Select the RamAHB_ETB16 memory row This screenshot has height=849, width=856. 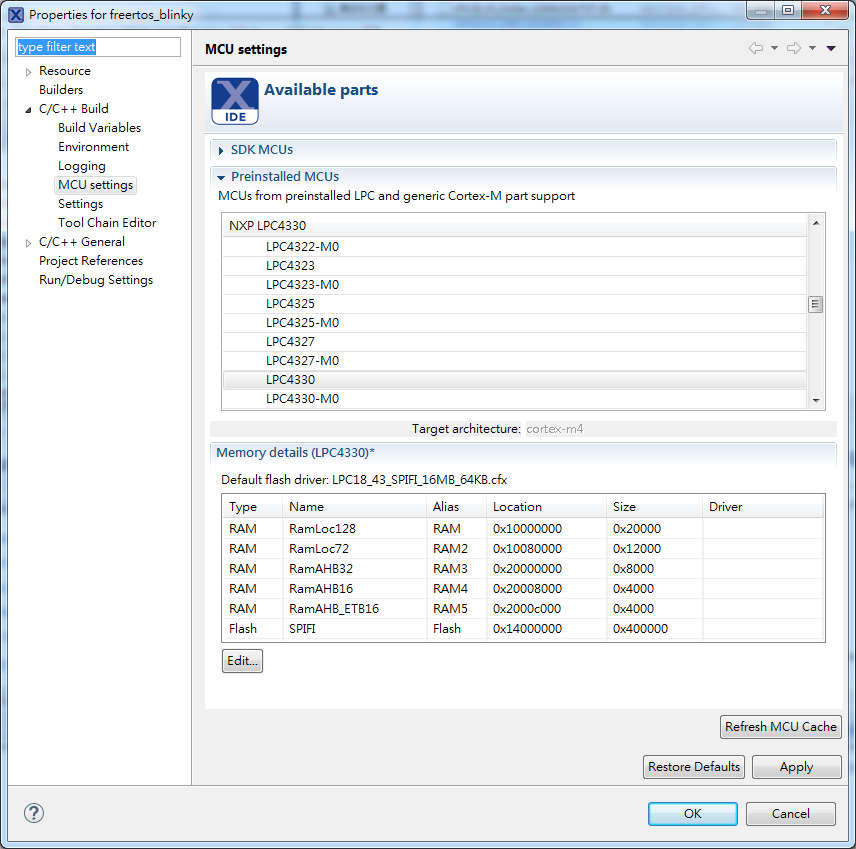pos(523,609)
